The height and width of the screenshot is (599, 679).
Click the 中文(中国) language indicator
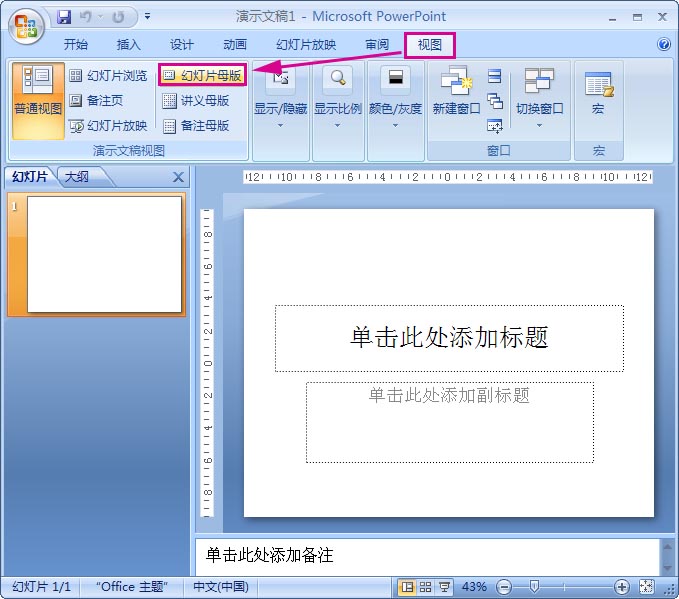(221, 587)
